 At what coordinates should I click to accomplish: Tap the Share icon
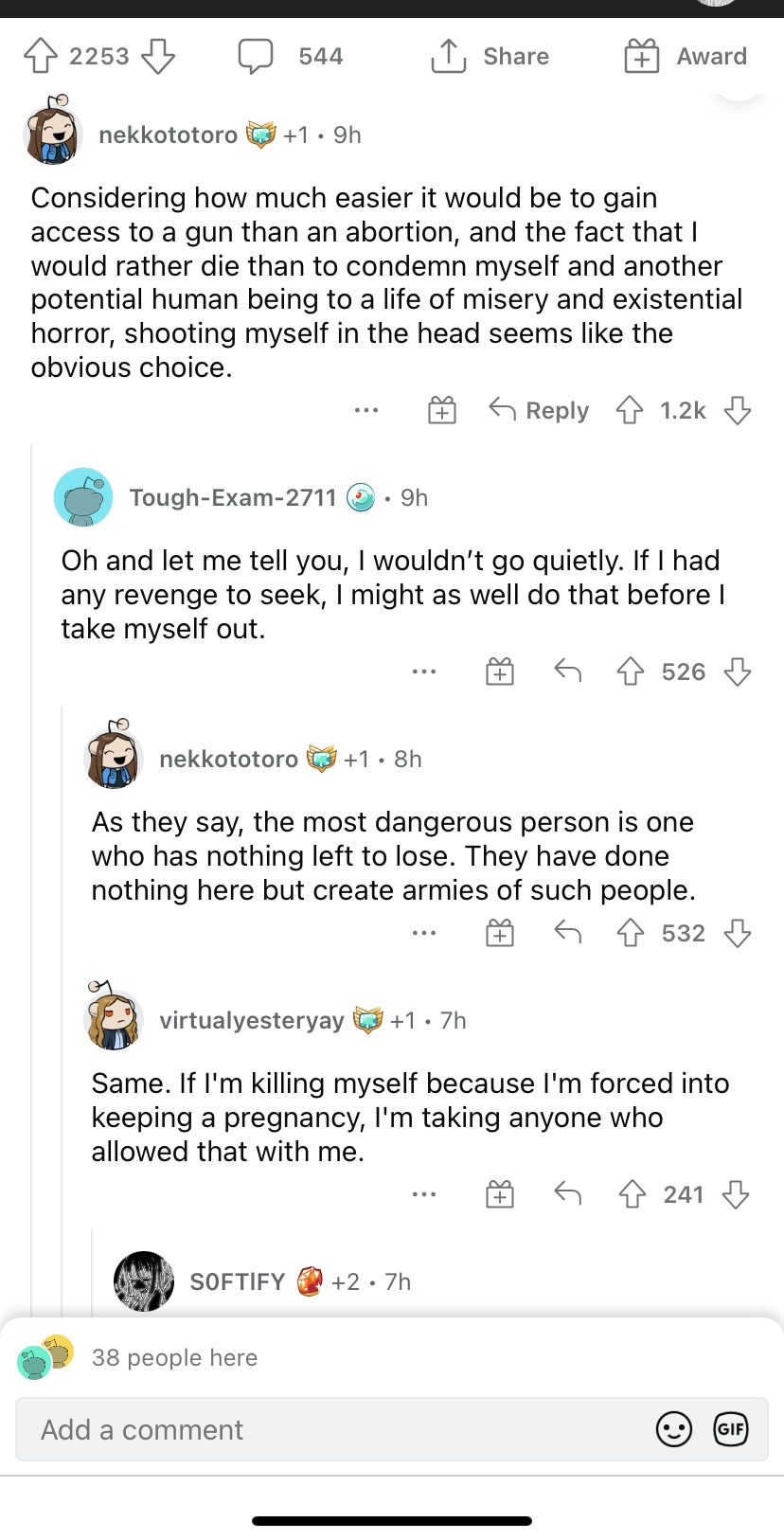(x=449, y=56)
